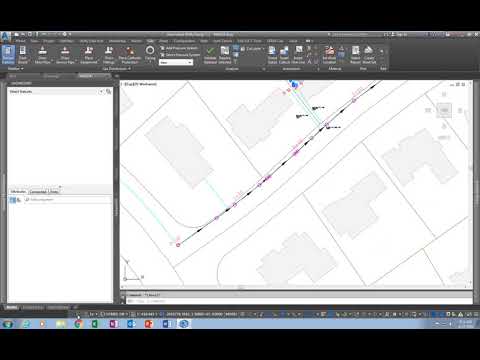The image size is (480, 360).
Task: Expand the Gas Distribution panel title
Action: click(x=116, y=69)
